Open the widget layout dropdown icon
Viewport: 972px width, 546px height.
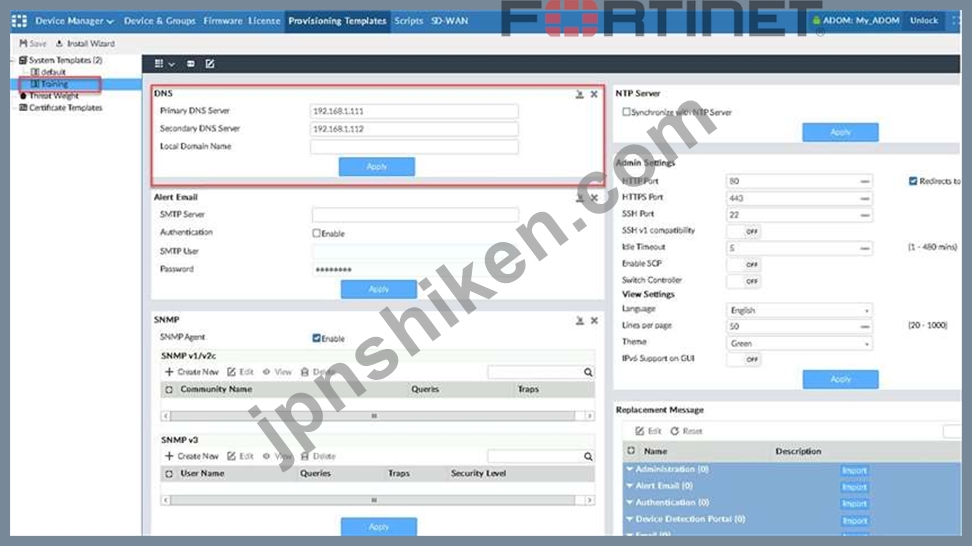coord(164,64)
